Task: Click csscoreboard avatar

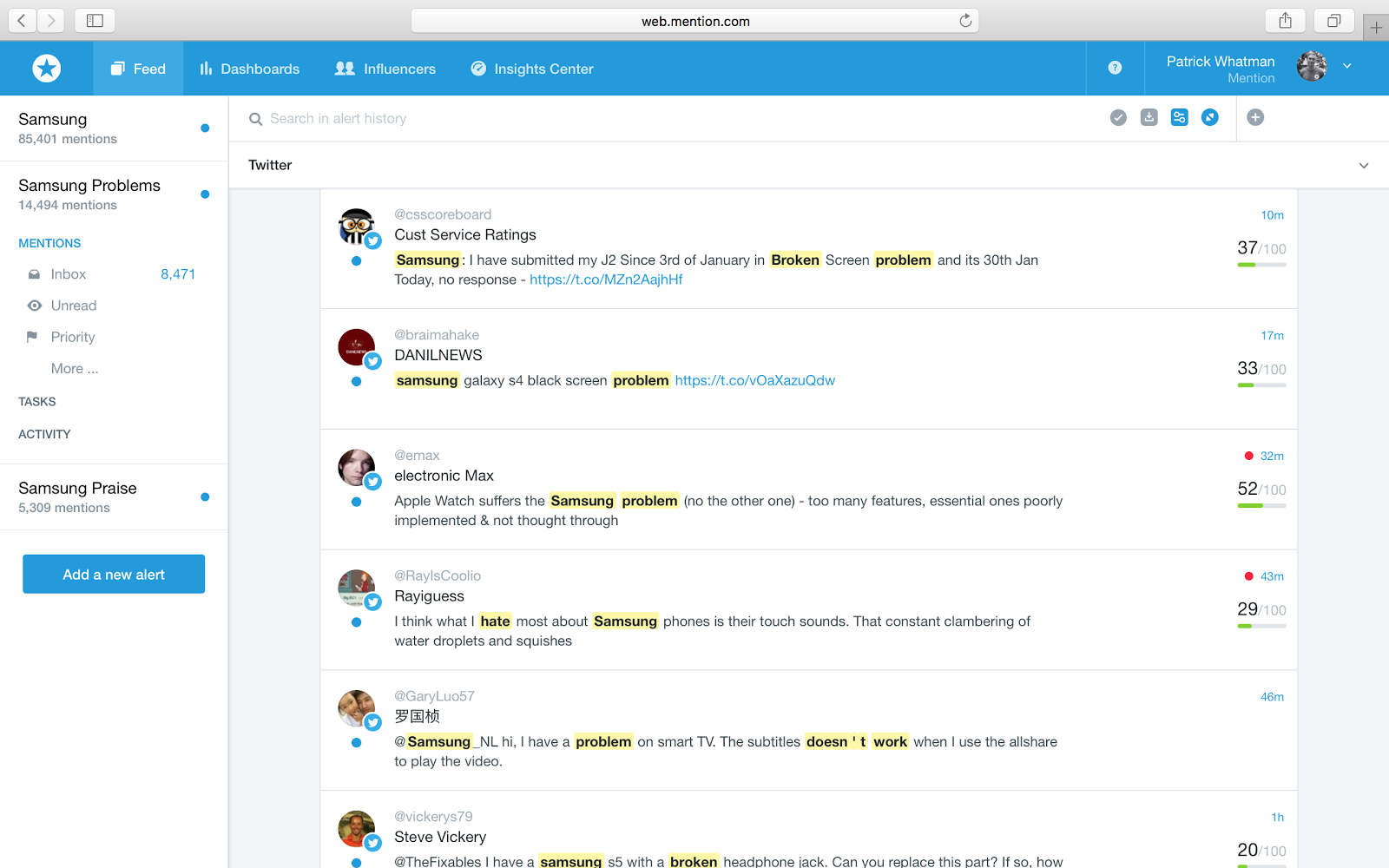Action: pos(356,227)
